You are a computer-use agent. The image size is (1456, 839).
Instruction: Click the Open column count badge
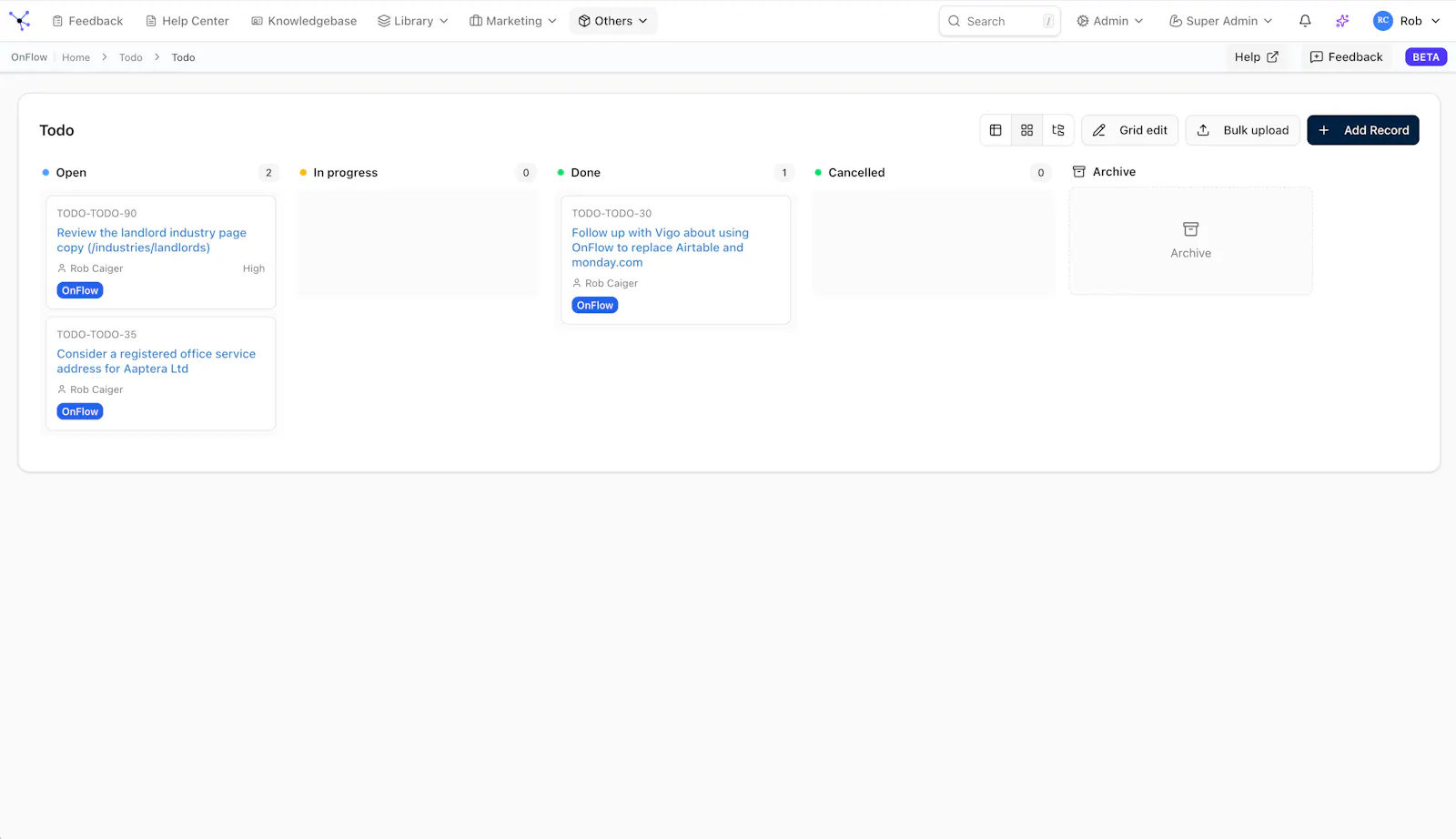(x=268, y=173)
